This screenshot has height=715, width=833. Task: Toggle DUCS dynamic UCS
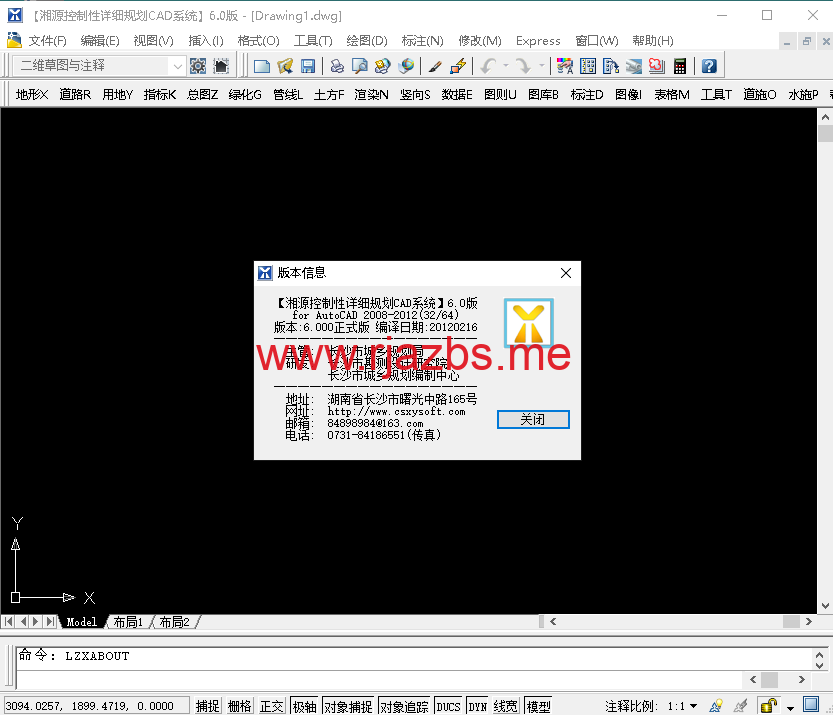[448, 706]
